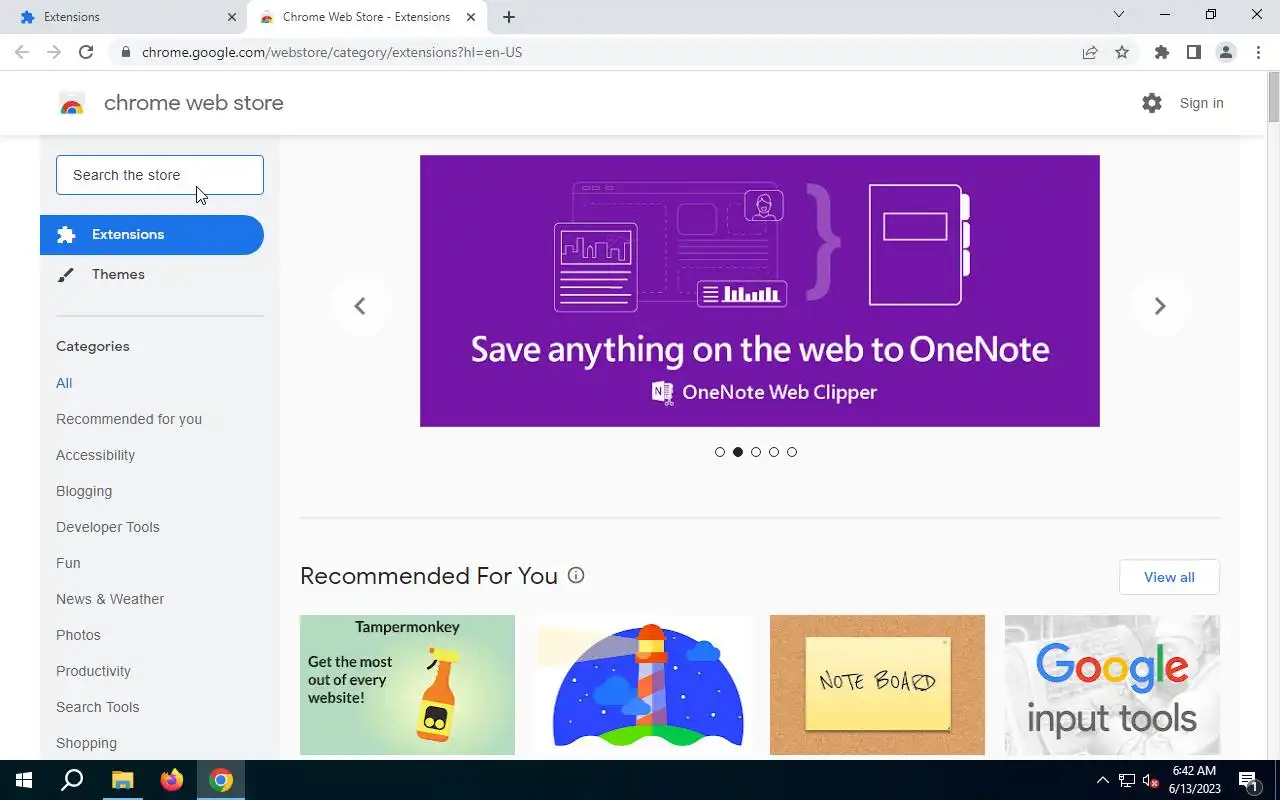Choose the Search Tools category
1280x800 pixels.
(98, 707)
